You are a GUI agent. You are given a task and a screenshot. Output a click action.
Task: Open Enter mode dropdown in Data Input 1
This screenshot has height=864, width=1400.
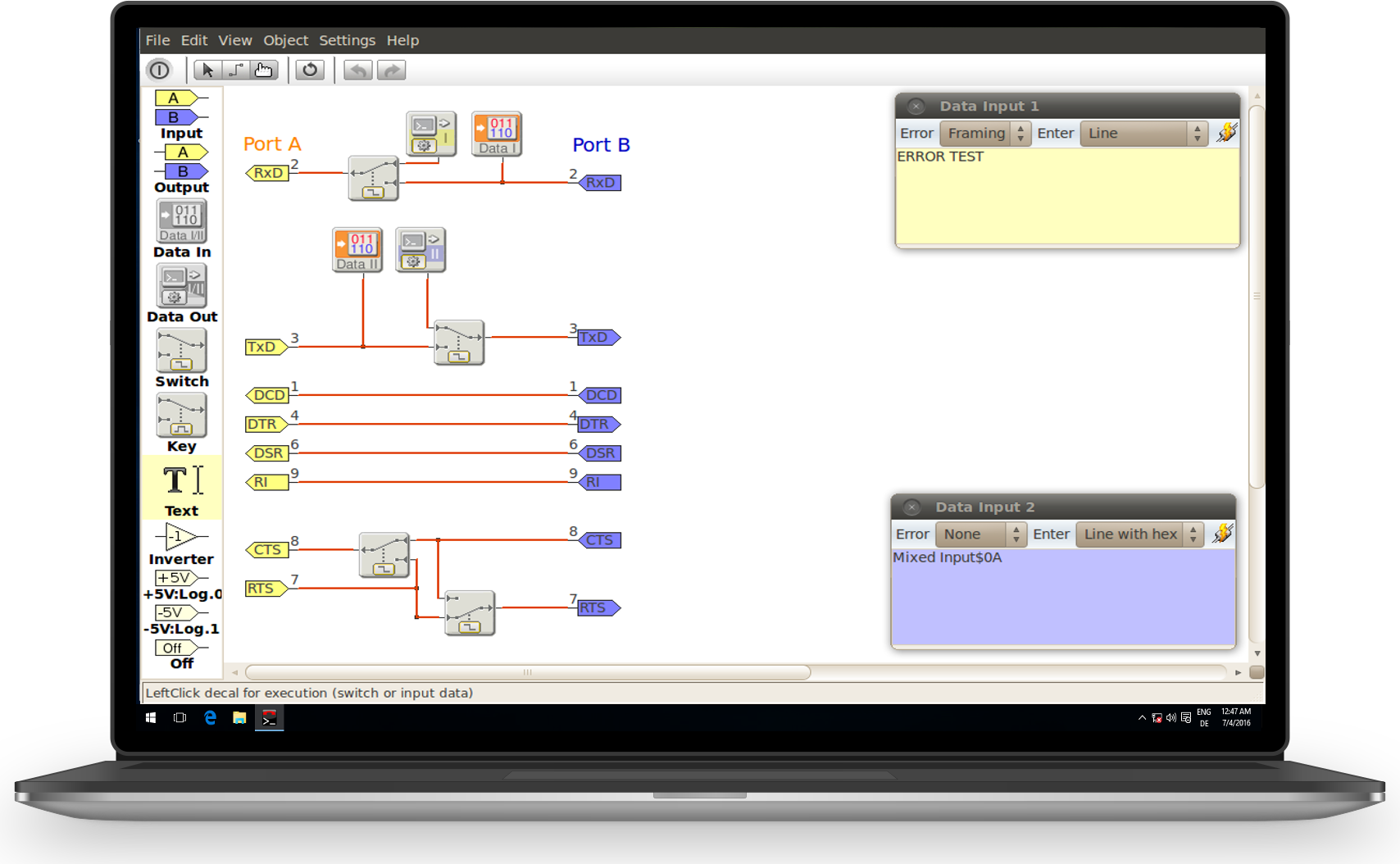pyautogui.click(x=1143, y=133)
